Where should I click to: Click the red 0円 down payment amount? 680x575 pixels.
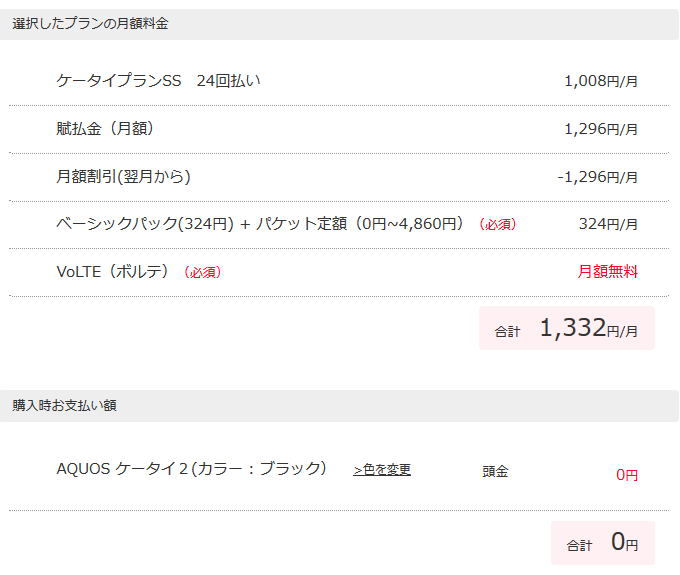627,475
